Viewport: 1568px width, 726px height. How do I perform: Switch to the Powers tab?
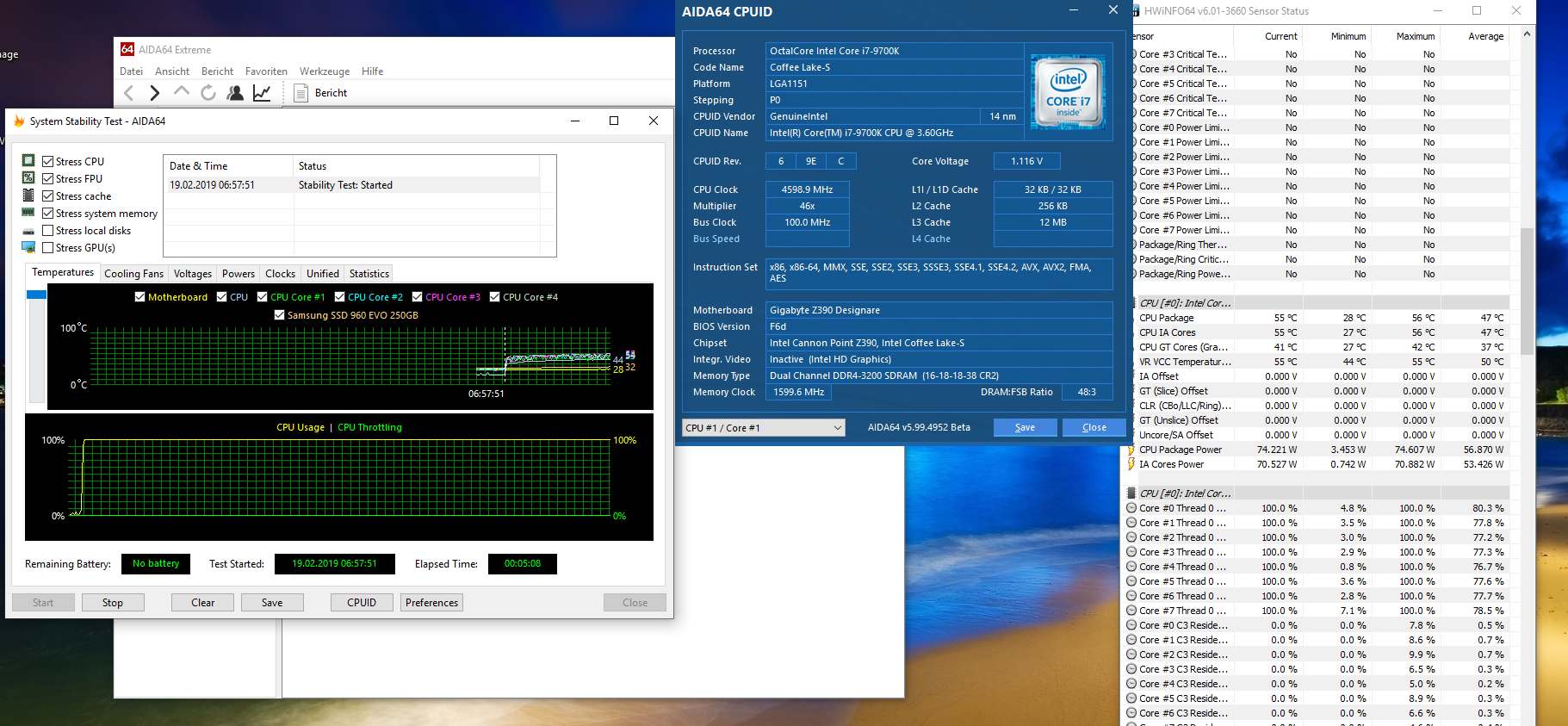(239, 274)
